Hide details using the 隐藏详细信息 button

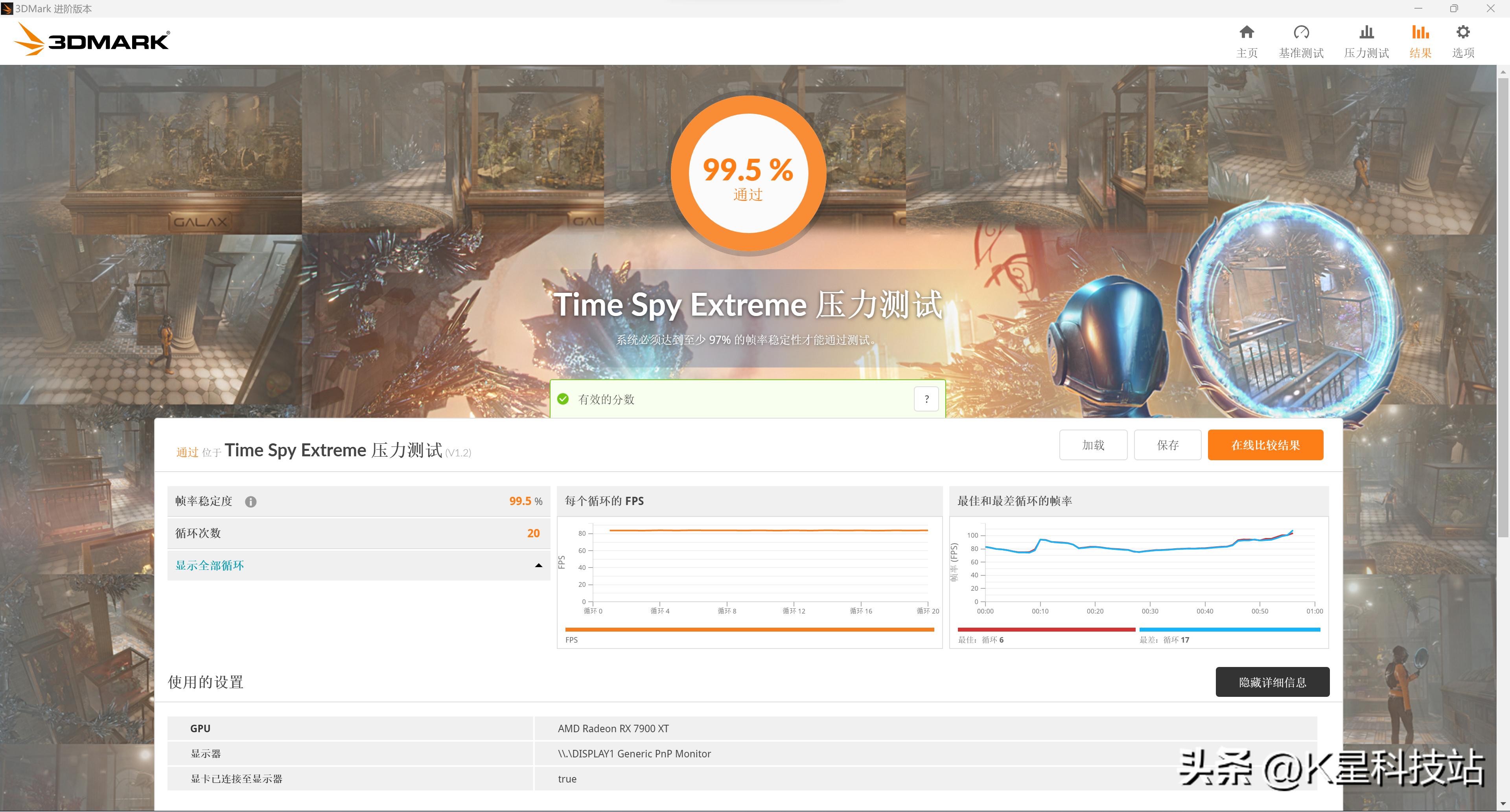click(x=1272, y=682)
